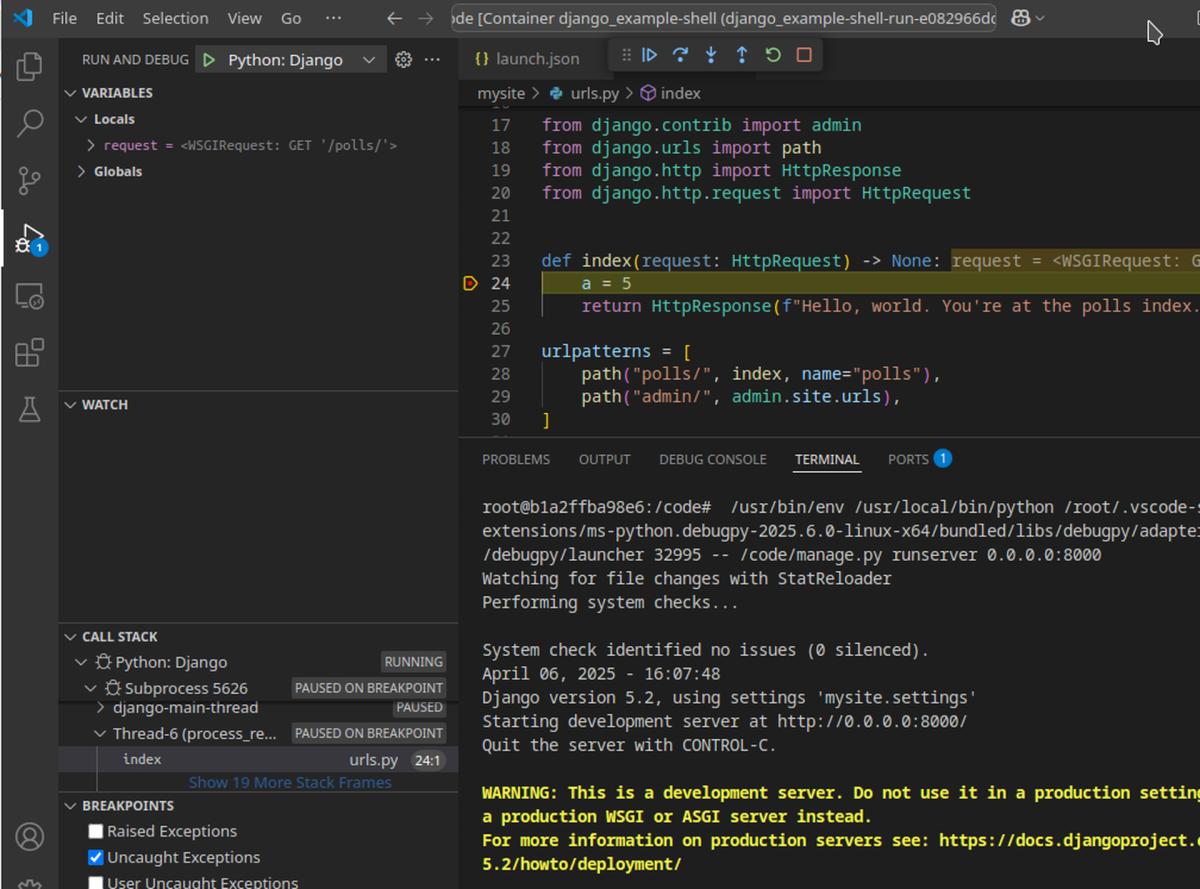Select Step Over in the debug toolbar
Screen dimensions: 1200x889
click(x=681, y=55)
